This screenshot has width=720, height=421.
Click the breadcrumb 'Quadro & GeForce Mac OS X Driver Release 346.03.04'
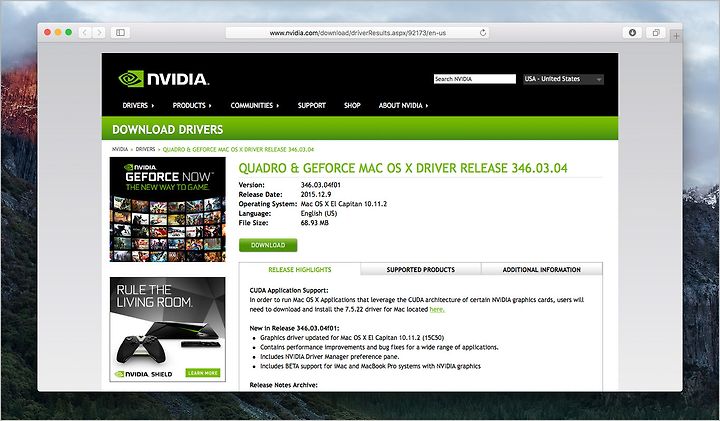[x=238, y=150]
